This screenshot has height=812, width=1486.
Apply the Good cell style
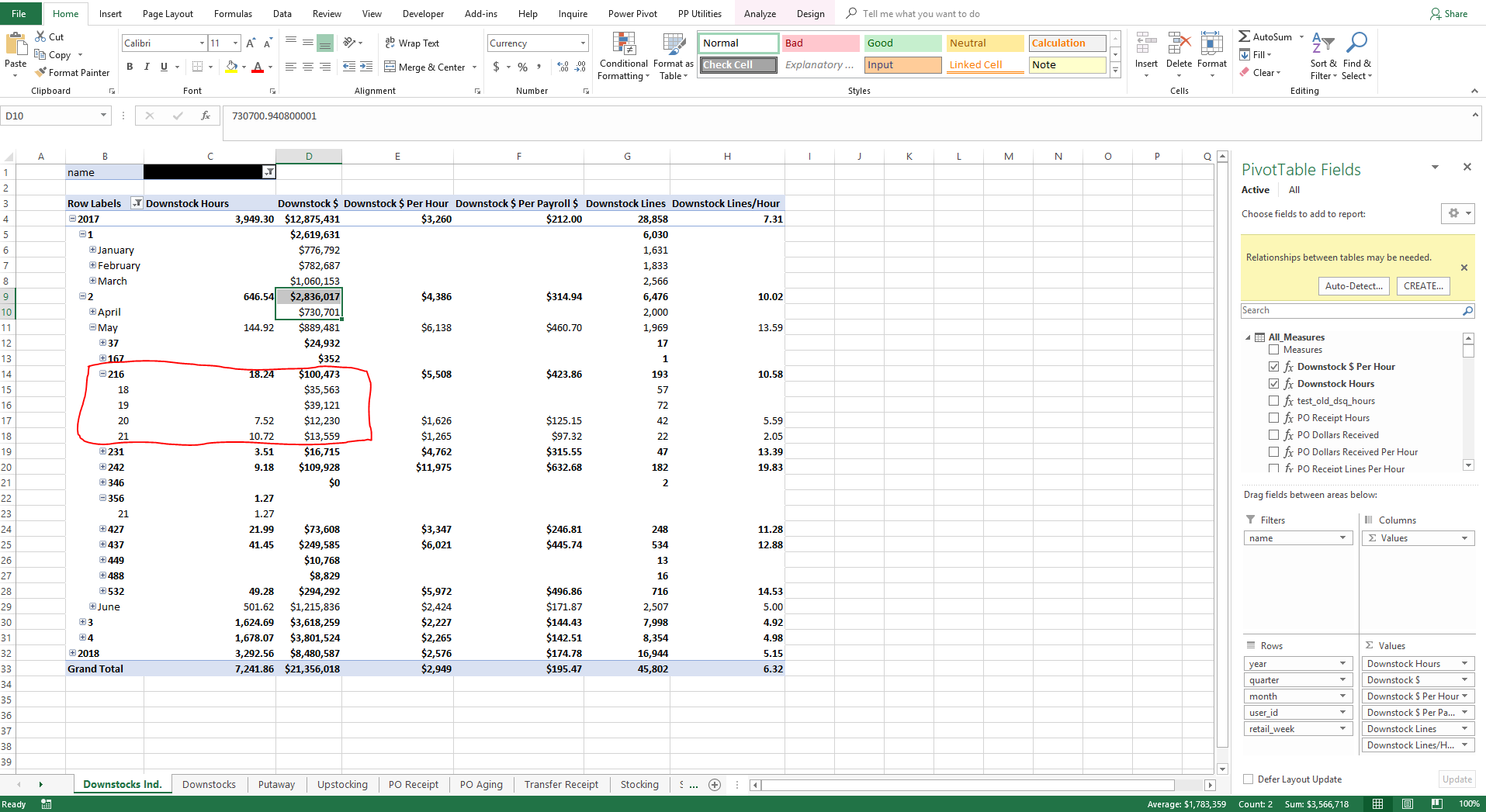pos(902,43)
